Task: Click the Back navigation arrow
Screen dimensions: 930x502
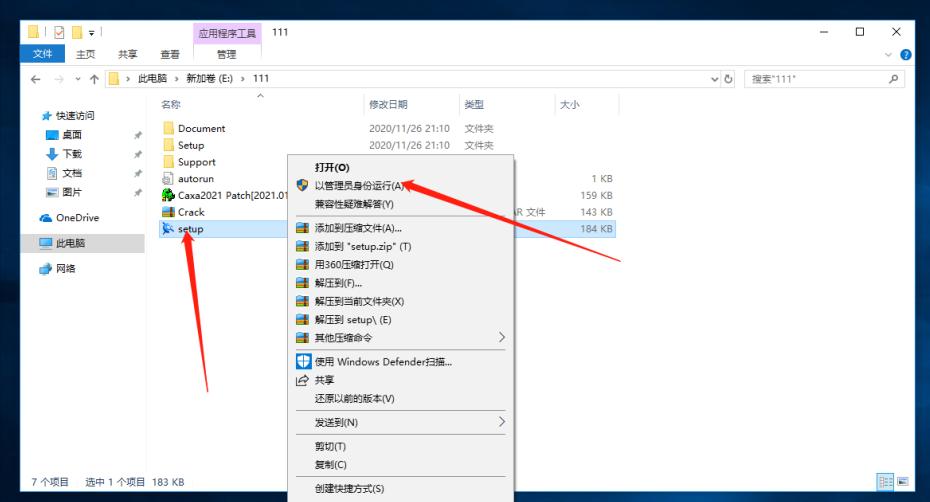Action: (x=36, y=79)
